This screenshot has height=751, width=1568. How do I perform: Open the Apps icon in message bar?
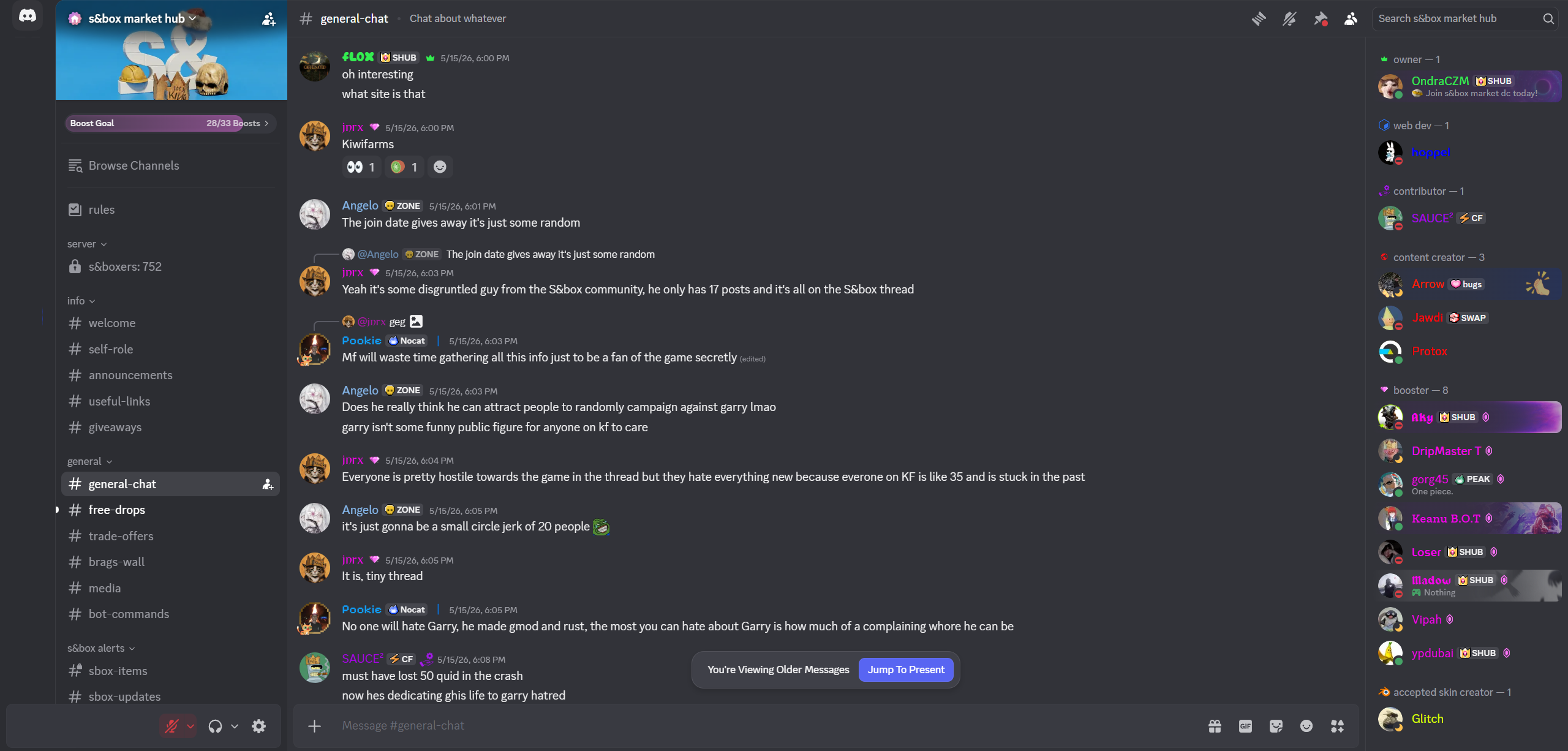[x=1337, y=726]
